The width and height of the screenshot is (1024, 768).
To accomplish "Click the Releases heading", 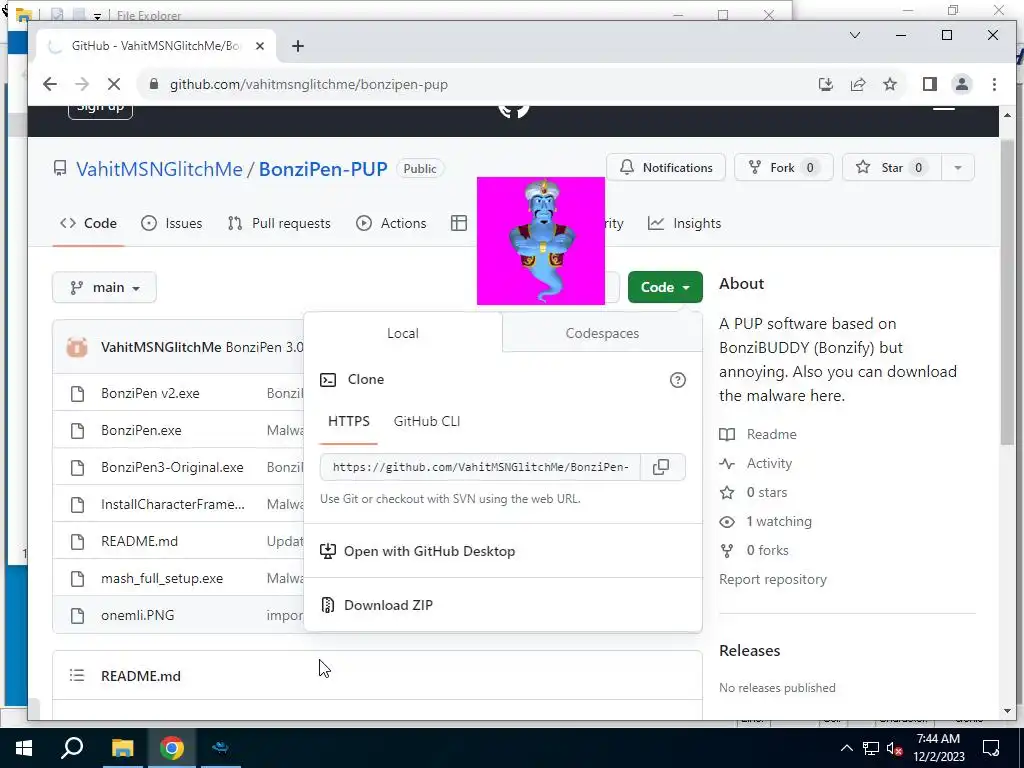I will coord(750,650).
